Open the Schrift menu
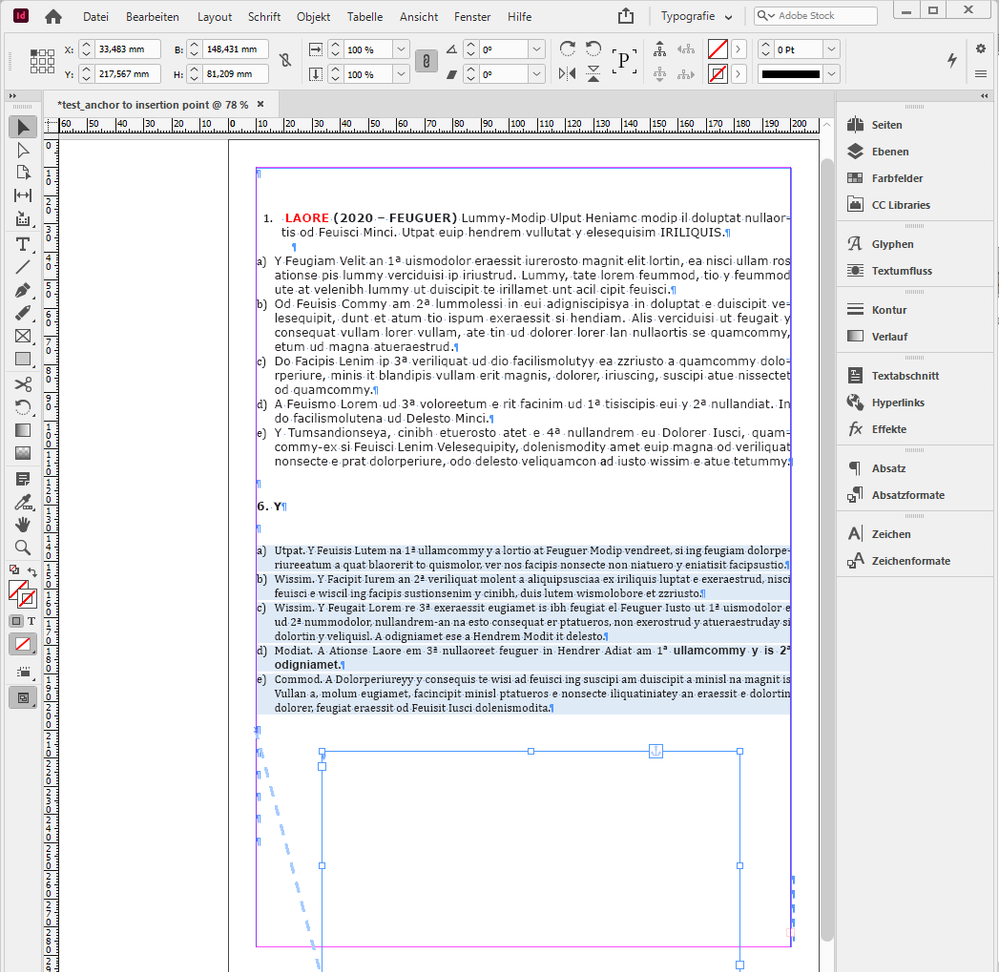Screen dimensions: 999x972 click(264, 17)
